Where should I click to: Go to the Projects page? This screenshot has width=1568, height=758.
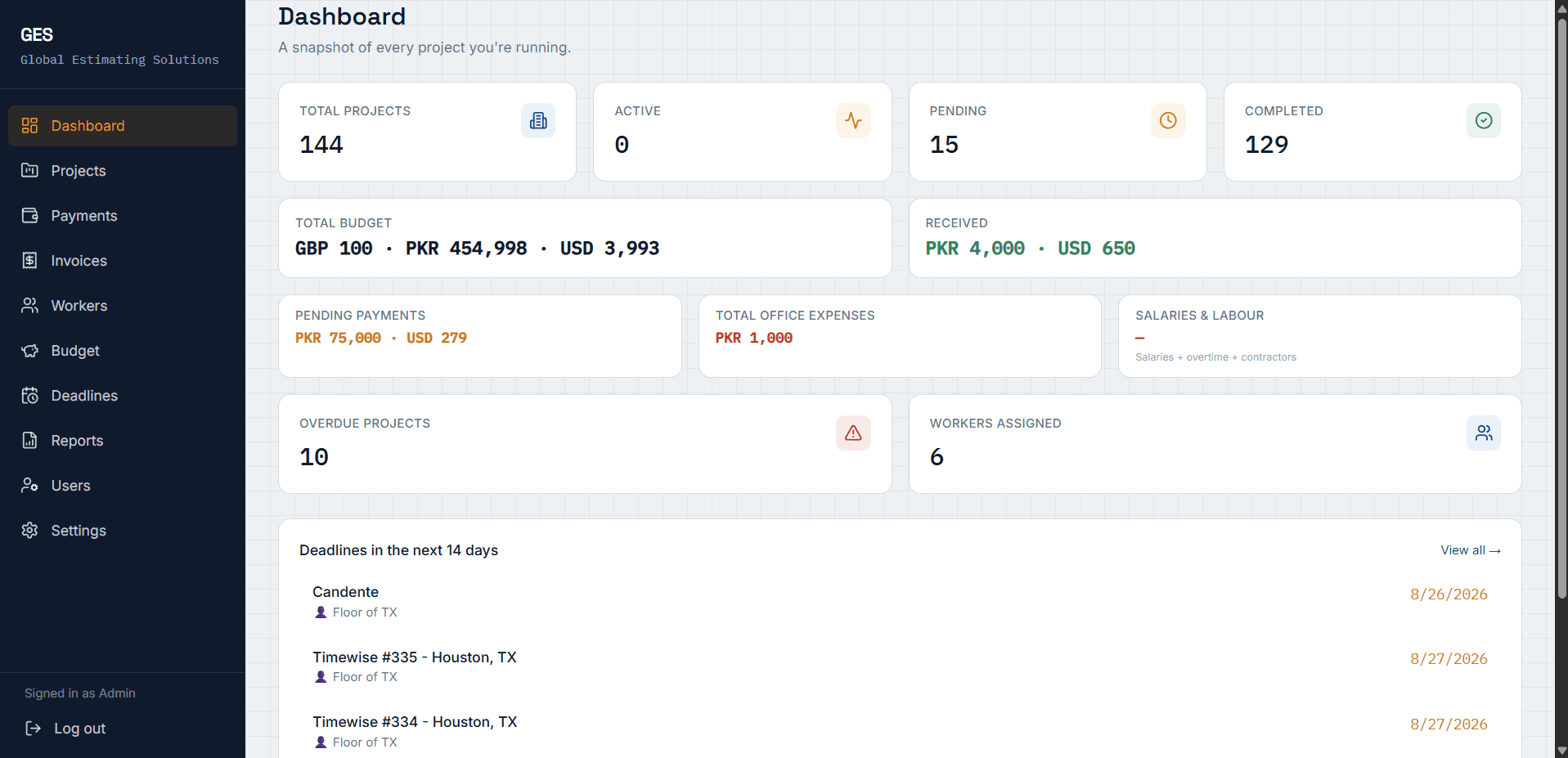coord(123,171)
